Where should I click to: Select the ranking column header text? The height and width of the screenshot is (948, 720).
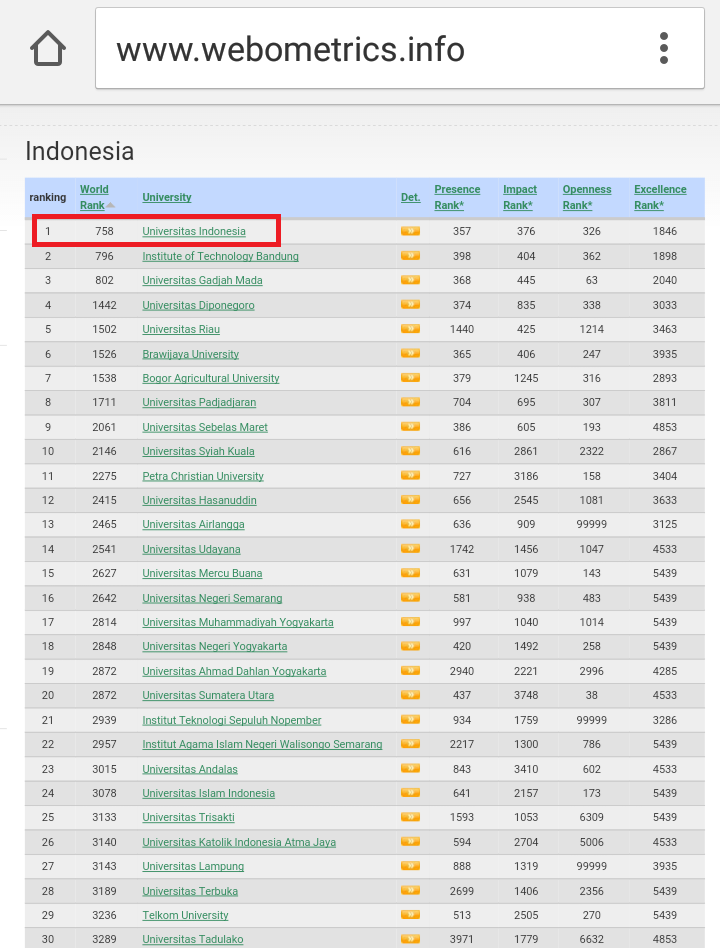point(48,197)
